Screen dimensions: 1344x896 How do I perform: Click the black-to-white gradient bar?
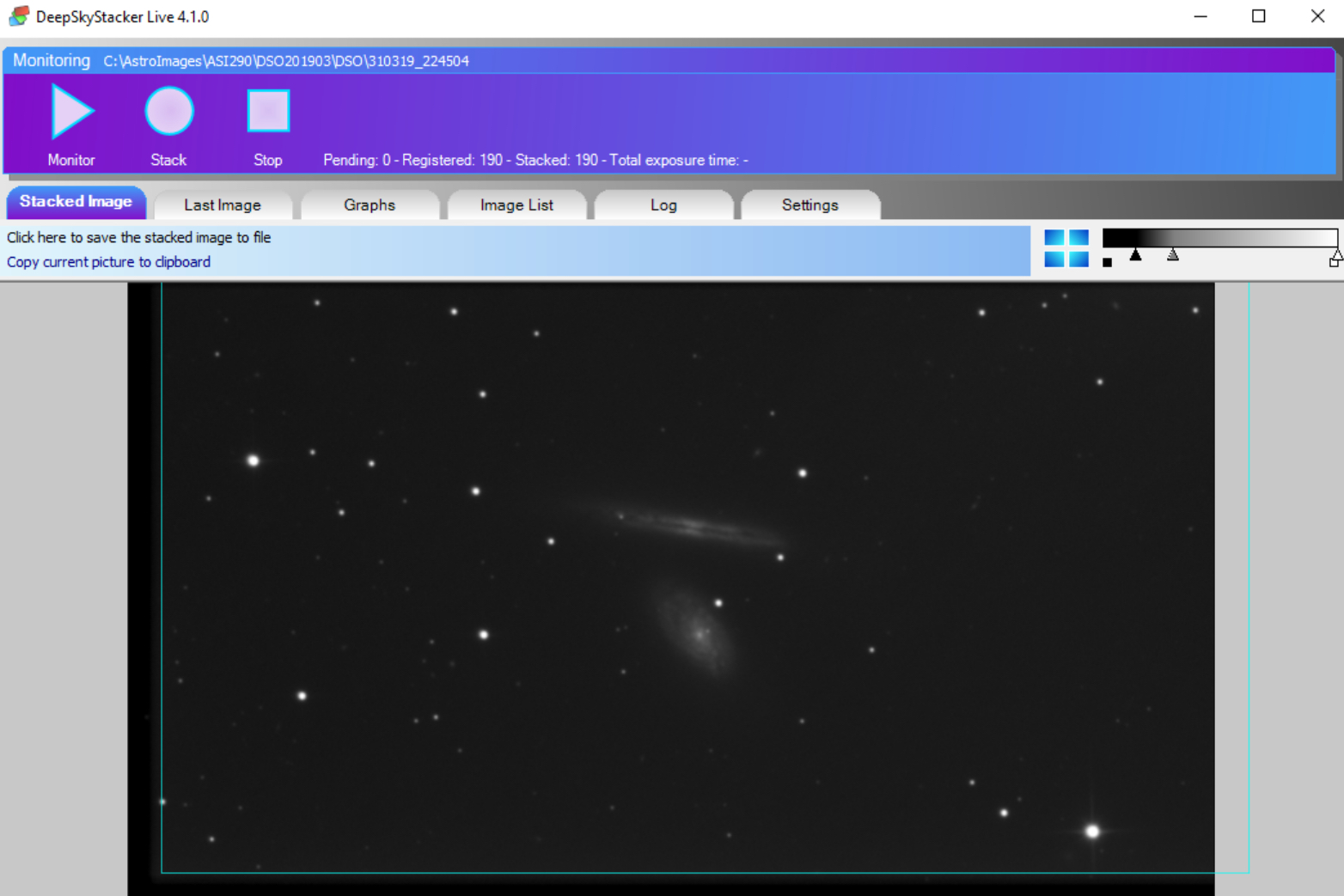coord(1219,238)
